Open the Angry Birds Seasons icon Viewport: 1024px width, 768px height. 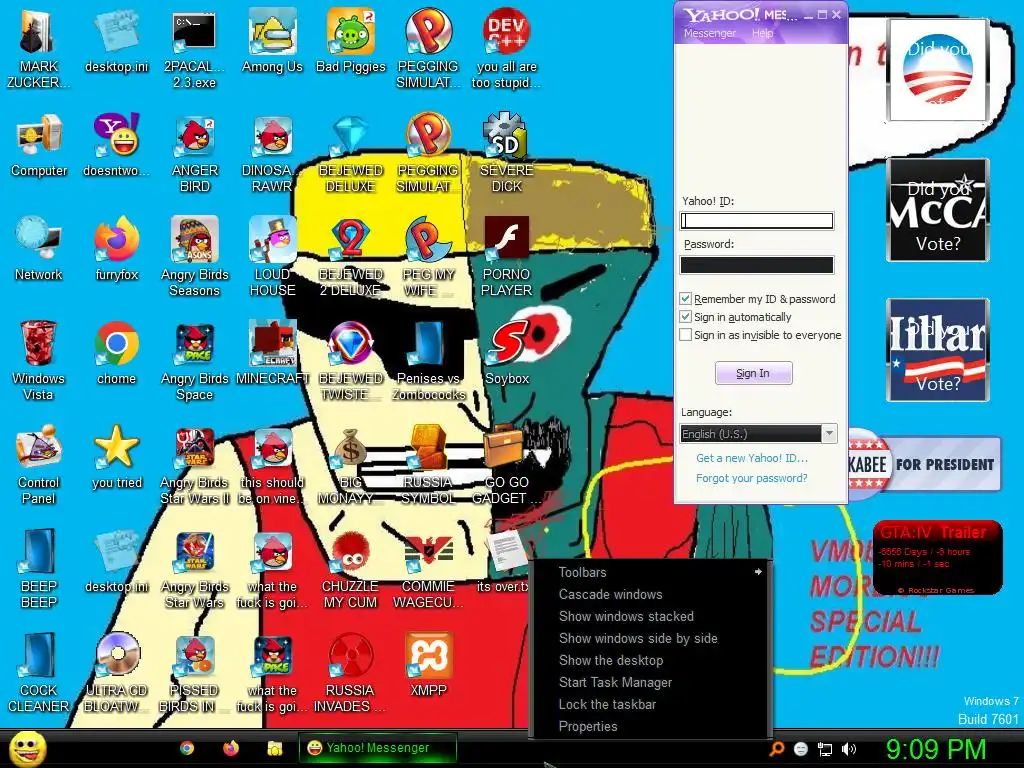pos(195,257)
